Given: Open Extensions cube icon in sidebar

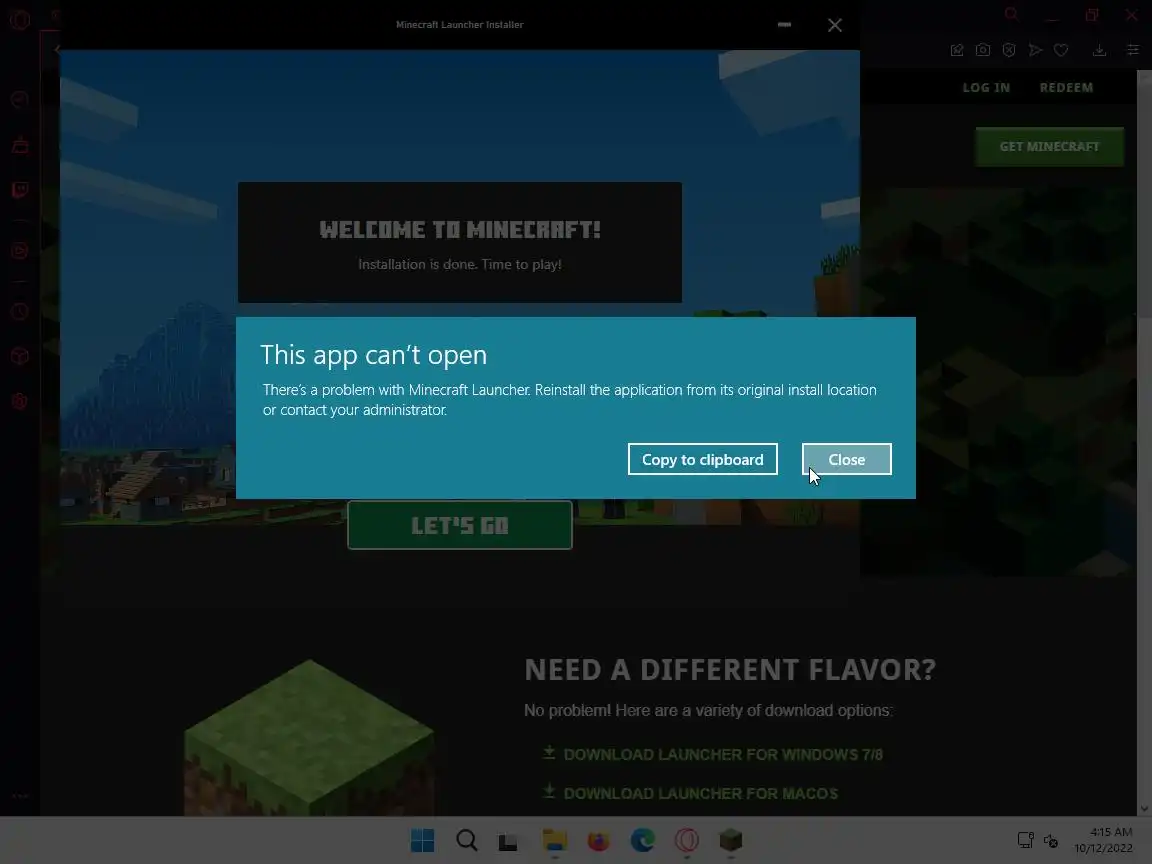Looking at the screenshot, I should (20, 356).
